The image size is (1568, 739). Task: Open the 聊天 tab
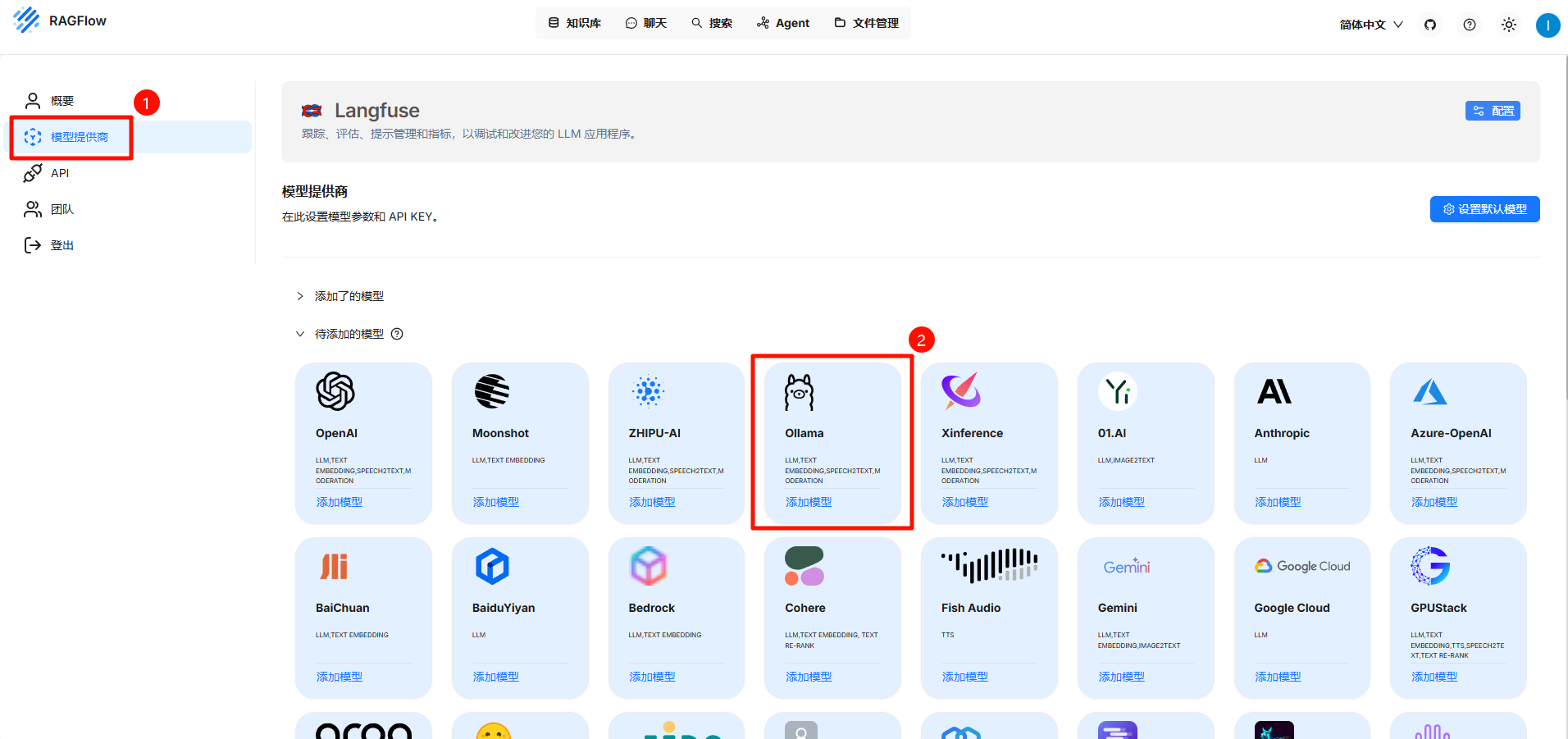pos(646,23)
